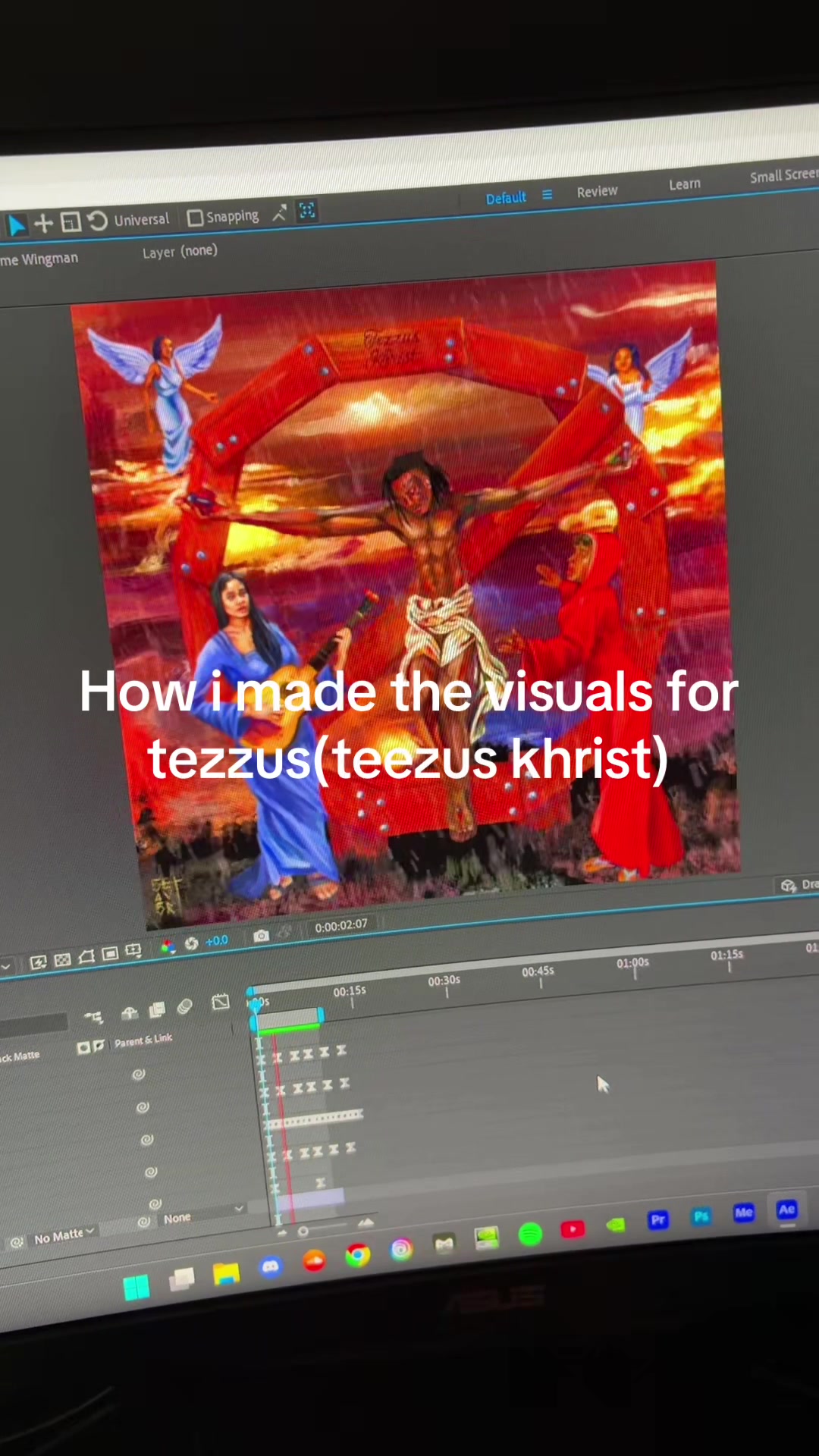This screenshot has width=819, height=1456.
Task: Enable Frame Blending for layers icon
Action: [x=157, y=1009]
